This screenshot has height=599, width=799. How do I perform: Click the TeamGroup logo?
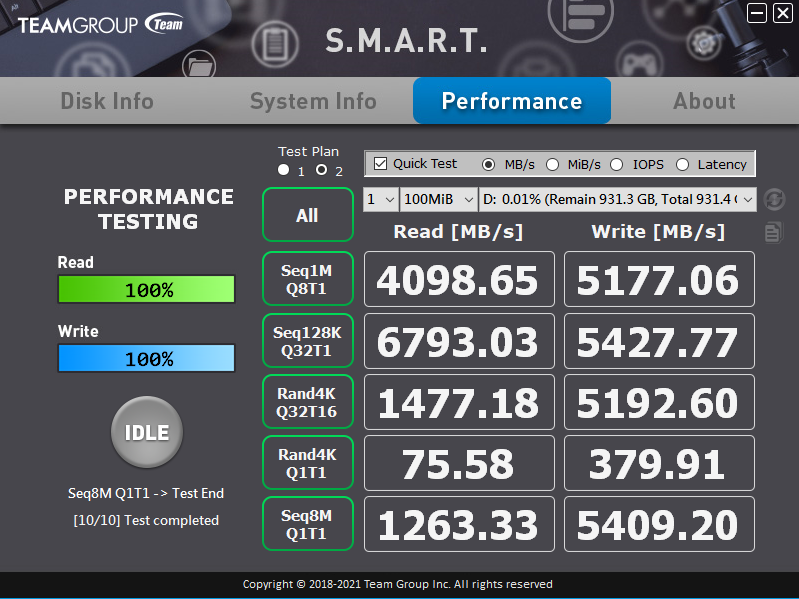point(100,24)
